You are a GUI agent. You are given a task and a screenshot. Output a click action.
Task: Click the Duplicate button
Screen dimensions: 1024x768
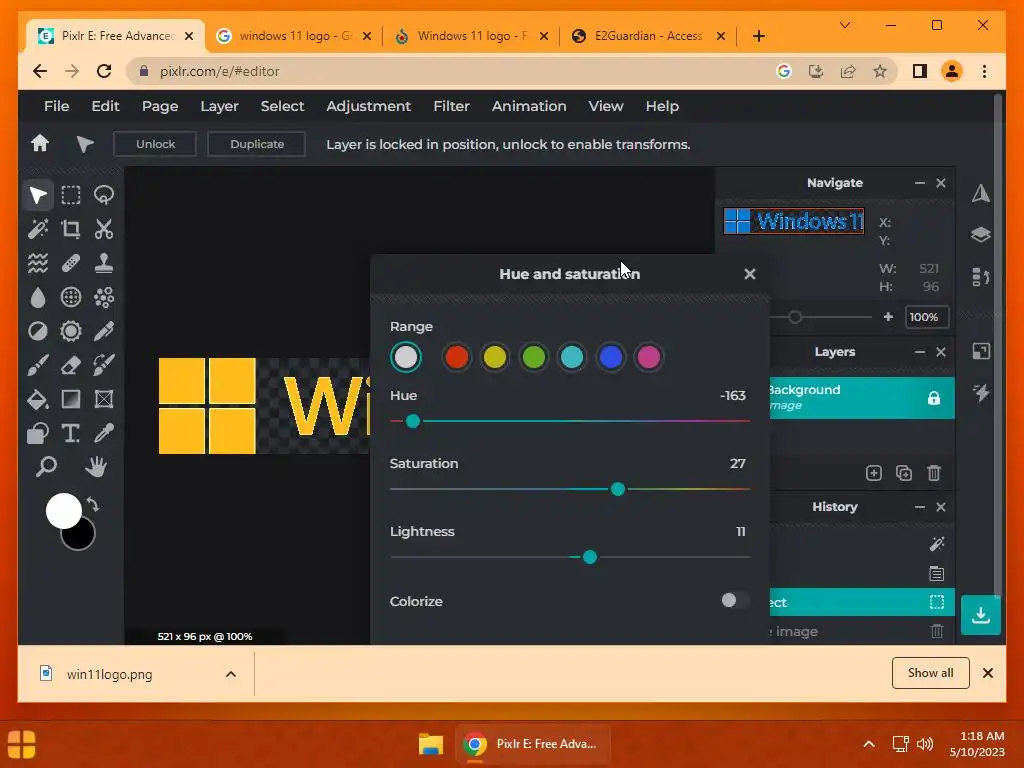(257, 144)
